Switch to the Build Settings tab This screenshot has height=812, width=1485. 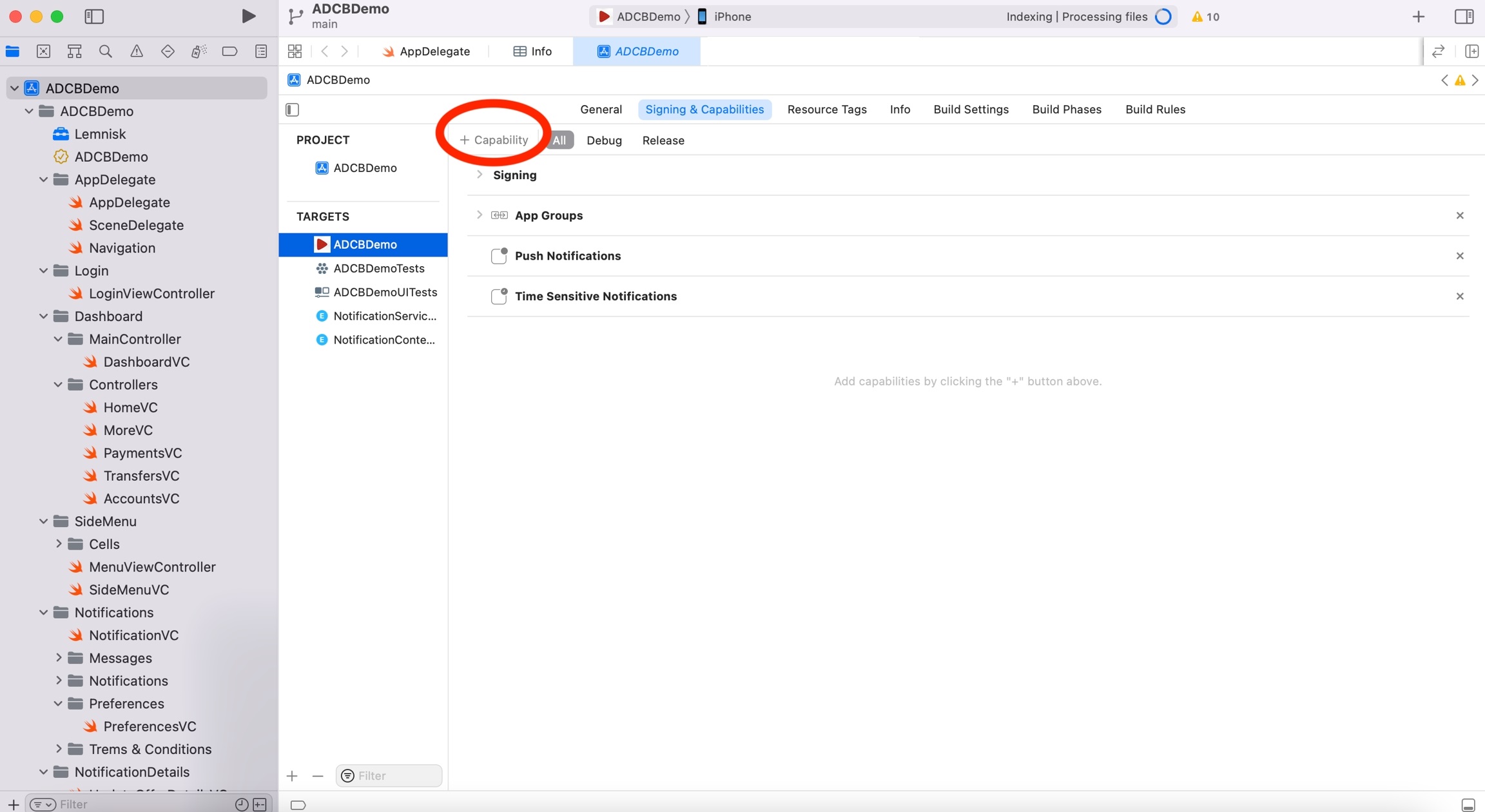point(971,110)
